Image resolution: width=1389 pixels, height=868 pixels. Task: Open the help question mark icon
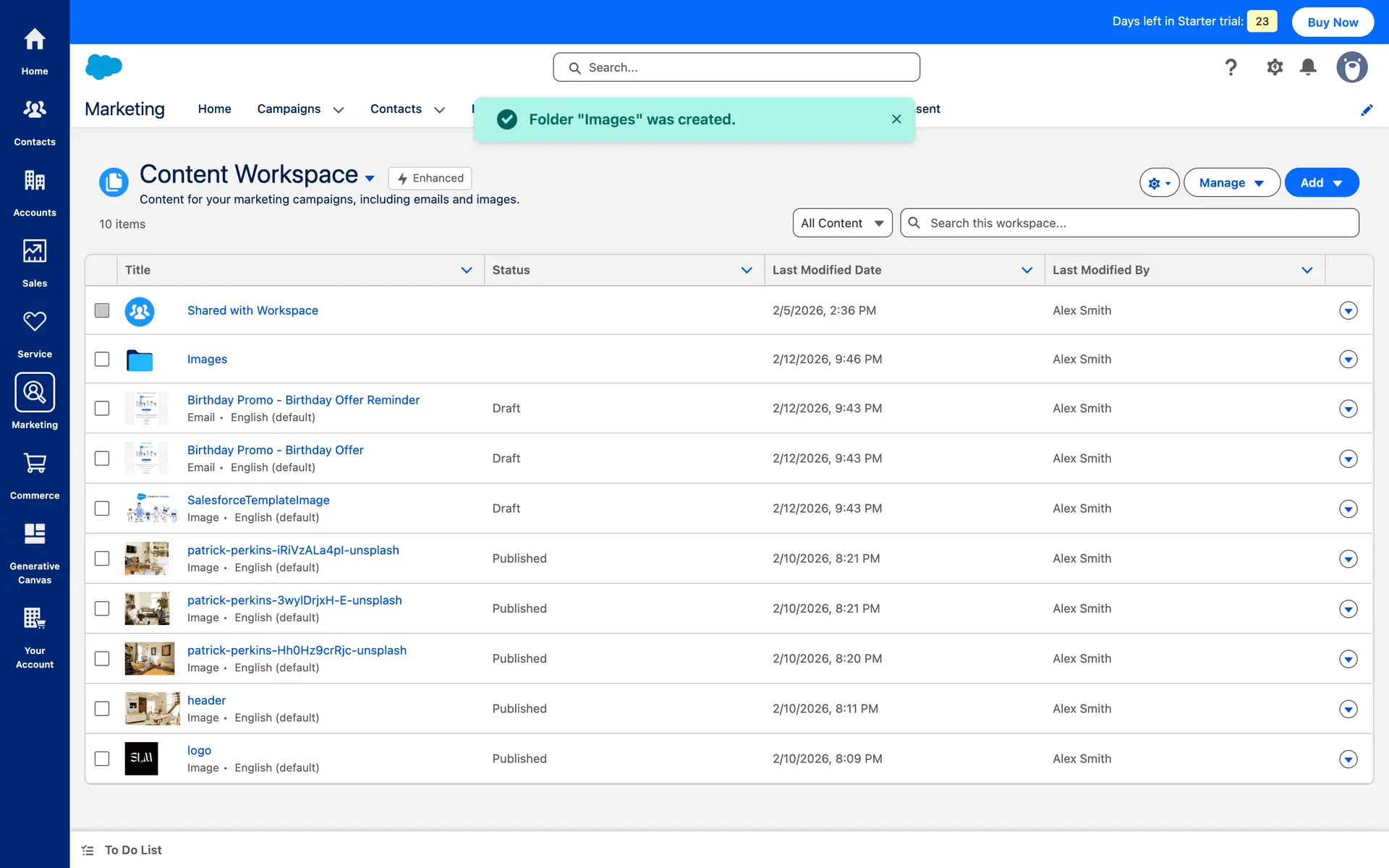1231,67
